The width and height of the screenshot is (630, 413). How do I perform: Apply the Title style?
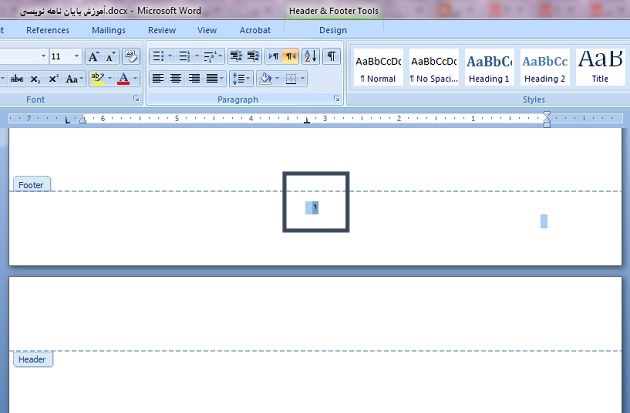[599, 67]
